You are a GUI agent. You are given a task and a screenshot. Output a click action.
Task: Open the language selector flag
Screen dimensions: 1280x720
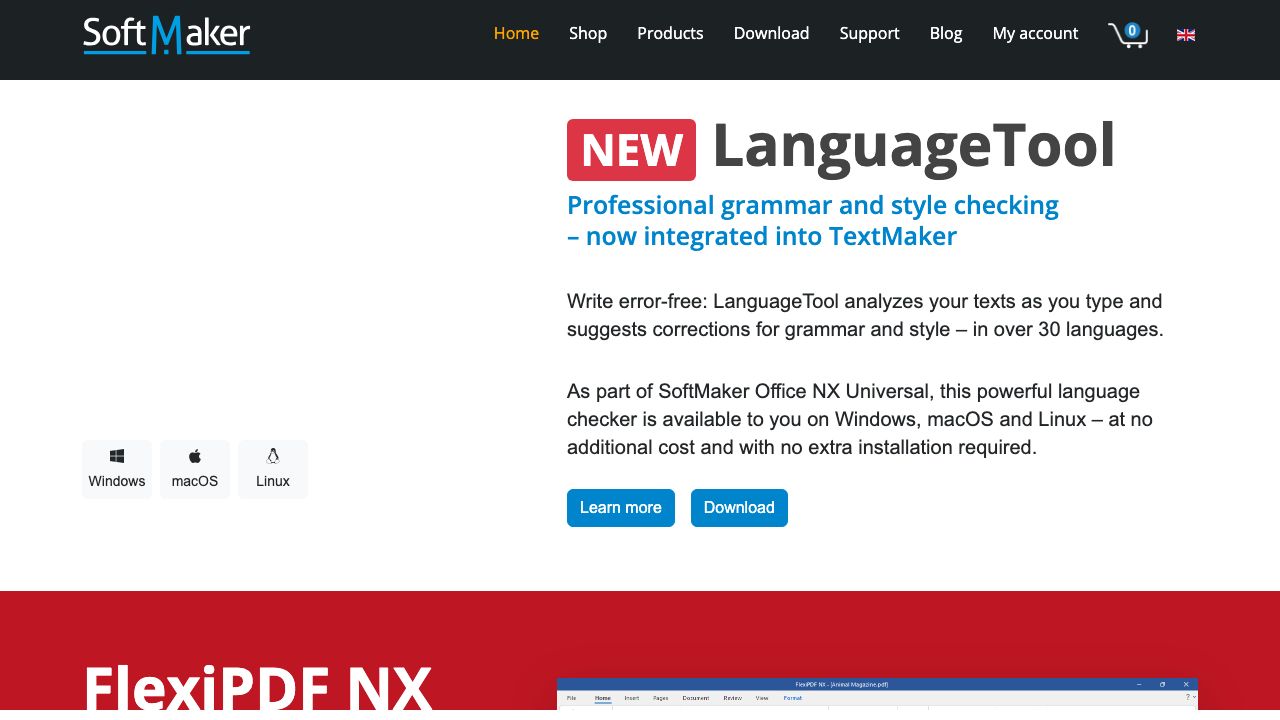point(1186,35)
